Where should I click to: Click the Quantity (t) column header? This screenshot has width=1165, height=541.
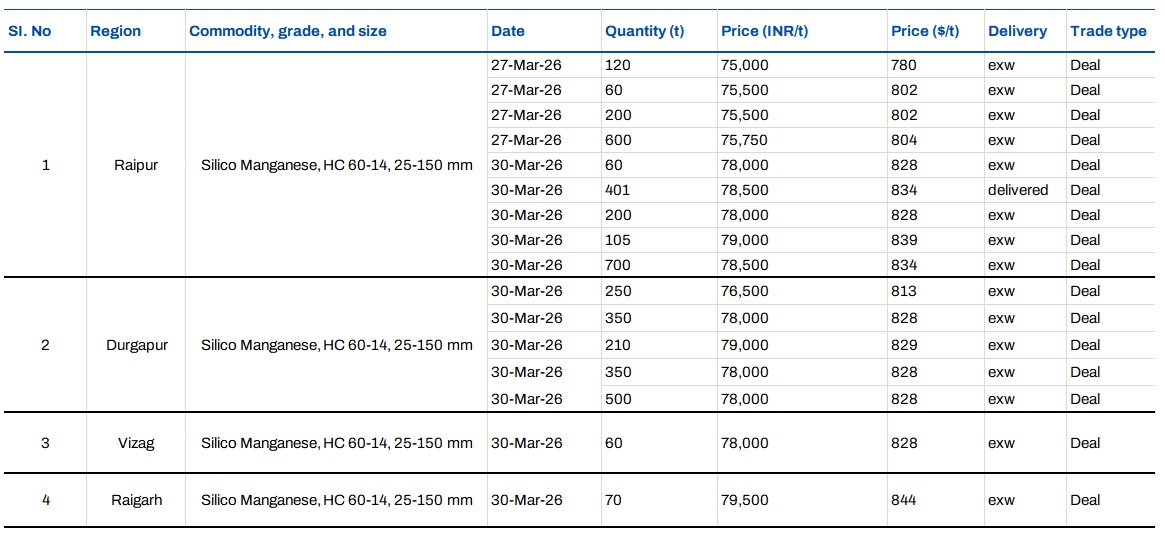point(644,31)
